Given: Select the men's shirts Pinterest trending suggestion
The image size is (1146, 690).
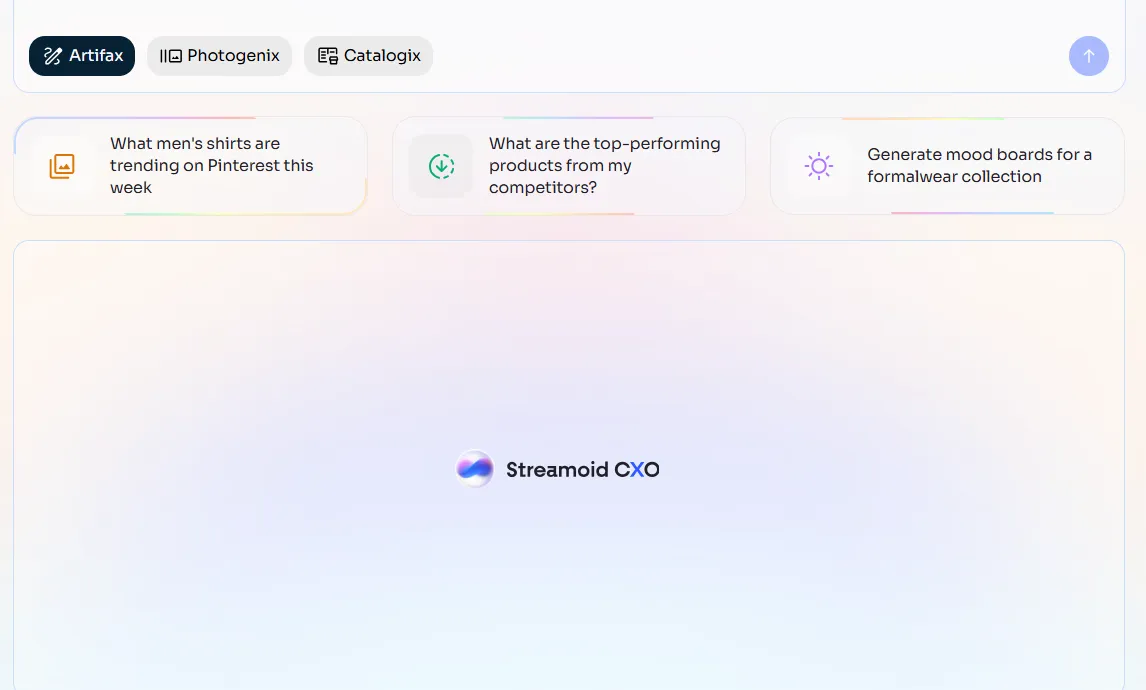Looking at the screenshot, I should 211,166.
